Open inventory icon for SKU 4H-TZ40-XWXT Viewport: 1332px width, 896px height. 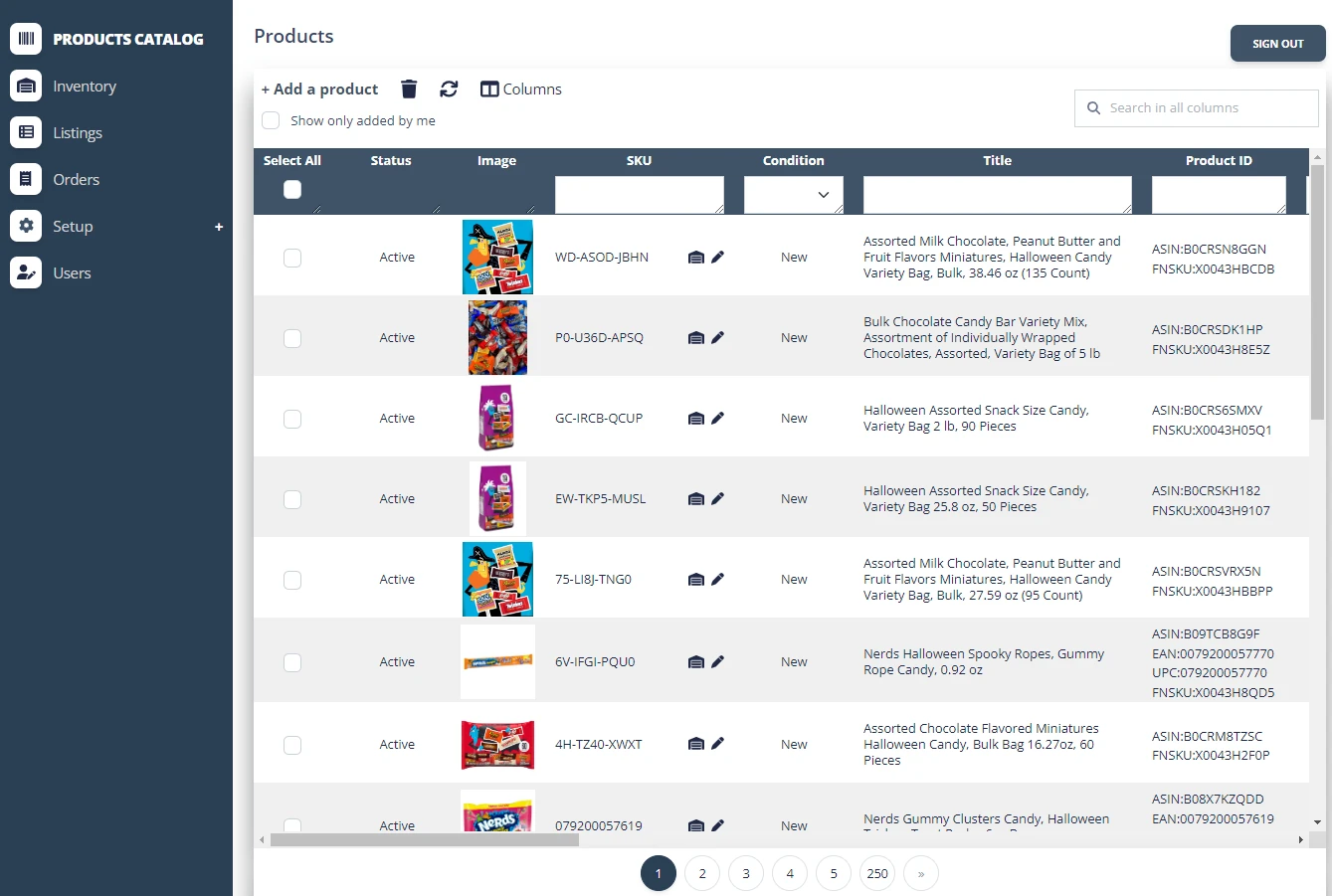pos(696,744)
